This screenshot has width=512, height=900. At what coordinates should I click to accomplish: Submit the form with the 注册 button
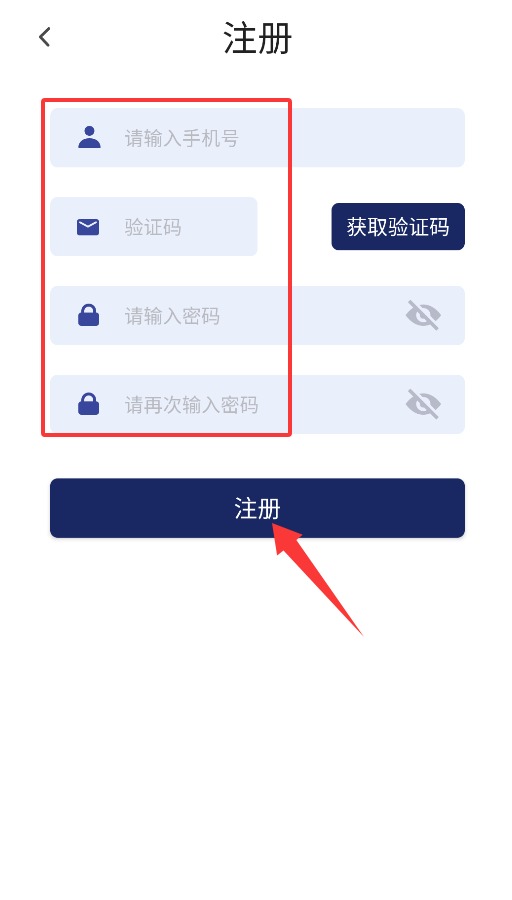coord(257,508)
